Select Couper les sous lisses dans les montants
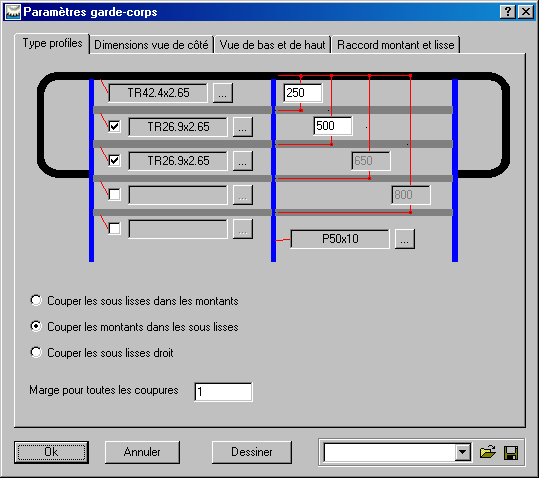The image size is (539, 478). tap(36, 300)
